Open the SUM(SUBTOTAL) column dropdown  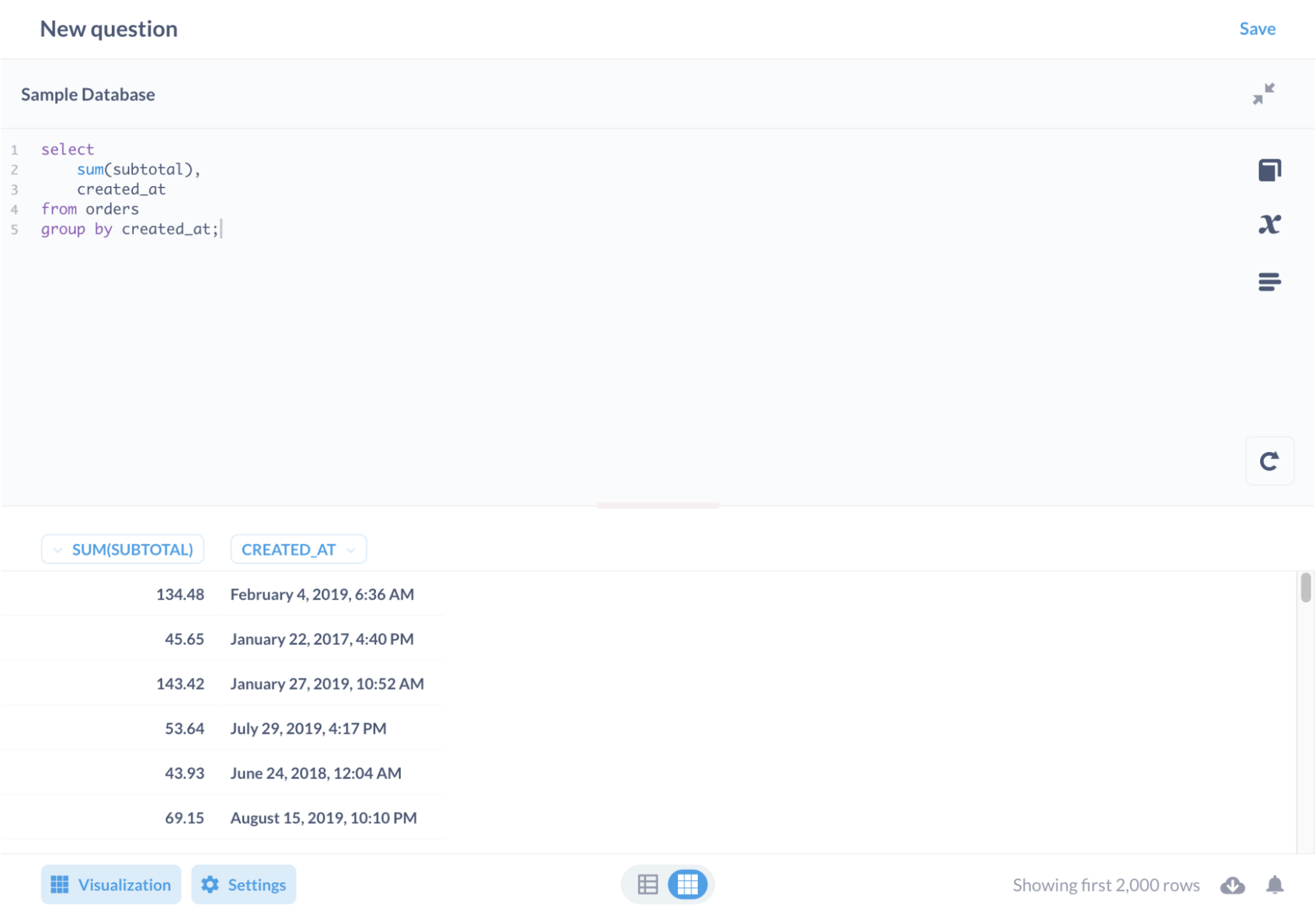pos(122,549)
